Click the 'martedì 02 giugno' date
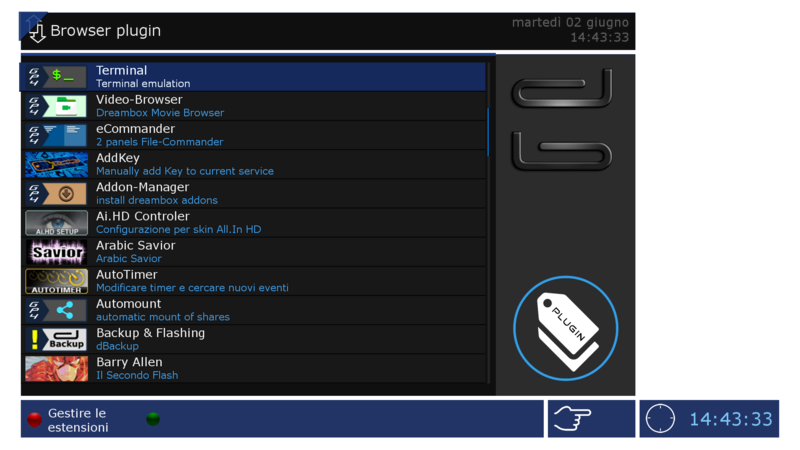Screen dimensions: 800x450 pyautogui.click(x=570, y=22)
